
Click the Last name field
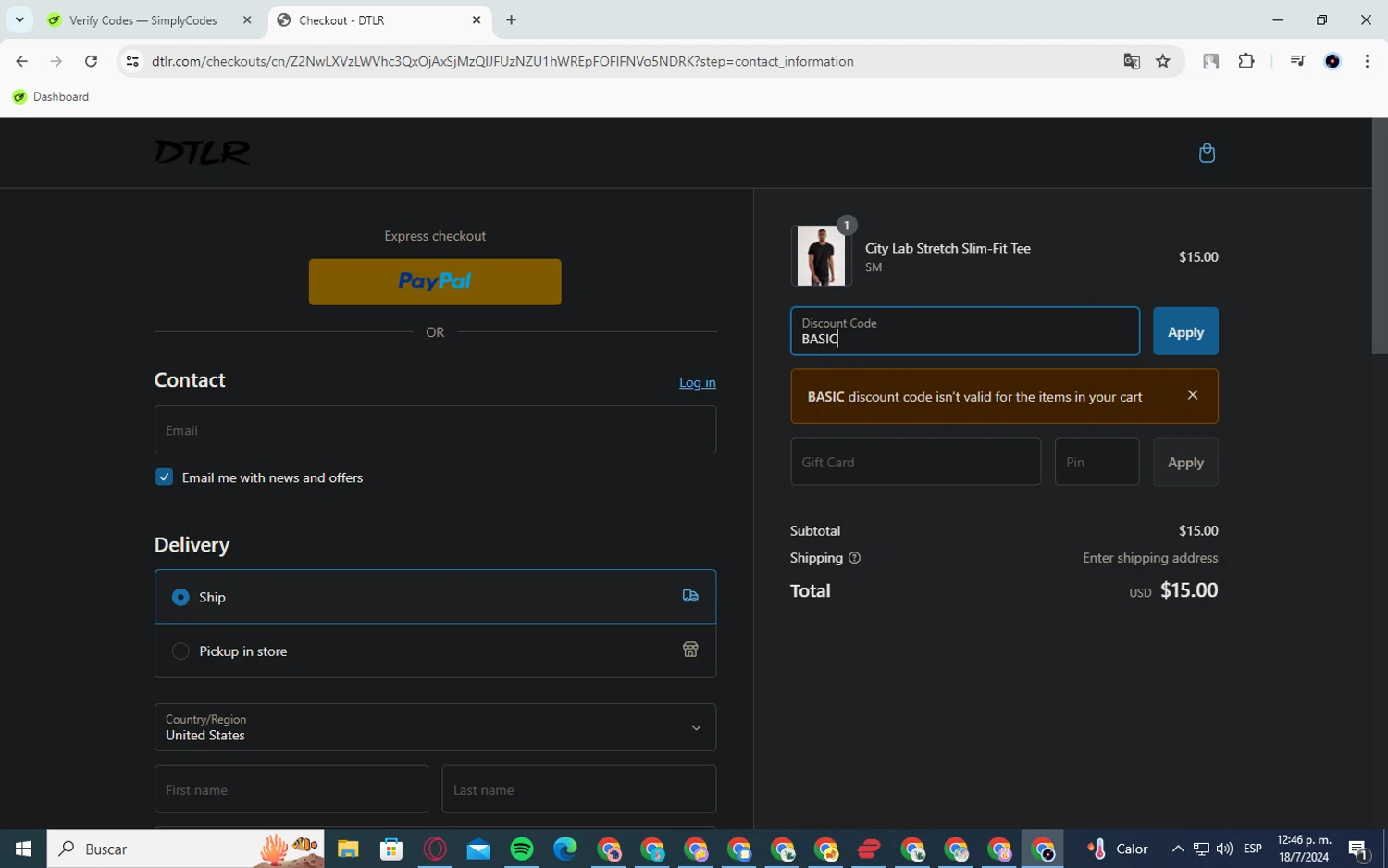pyautogui.click(x=579, y=789)
